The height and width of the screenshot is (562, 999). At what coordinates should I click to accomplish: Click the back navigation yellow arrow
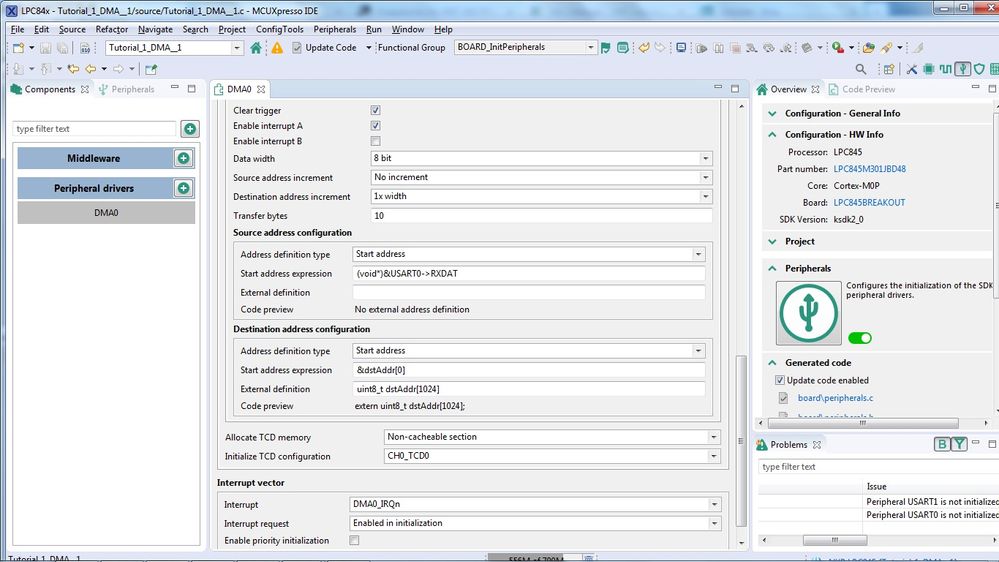[x=90, y=69]
